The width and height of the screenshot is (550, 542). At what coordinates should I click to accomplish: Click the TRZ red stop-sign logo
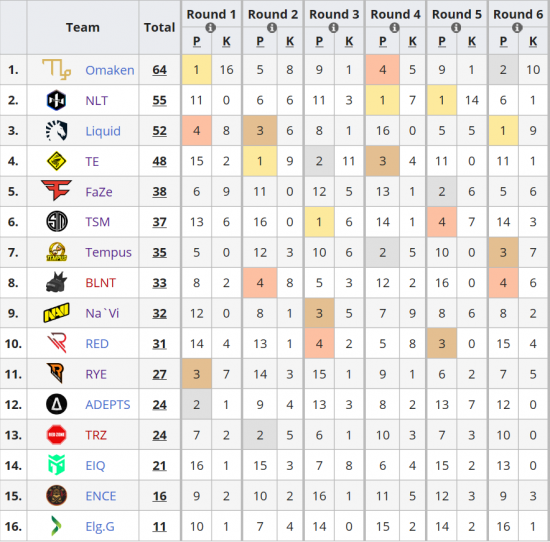pyautogui.click(x=56, y=435)
